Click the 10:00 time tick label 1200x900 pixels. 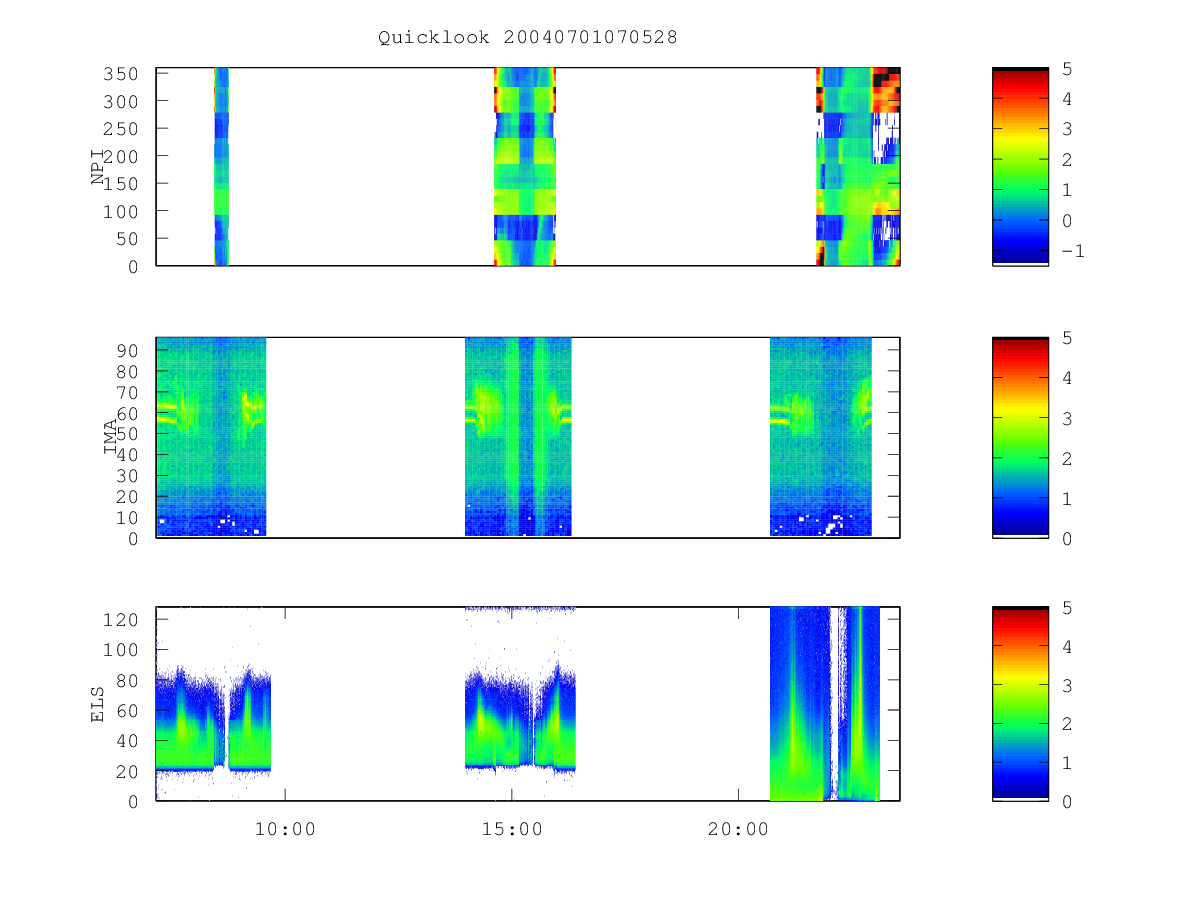pyautogui.click(x=285, y=828)
